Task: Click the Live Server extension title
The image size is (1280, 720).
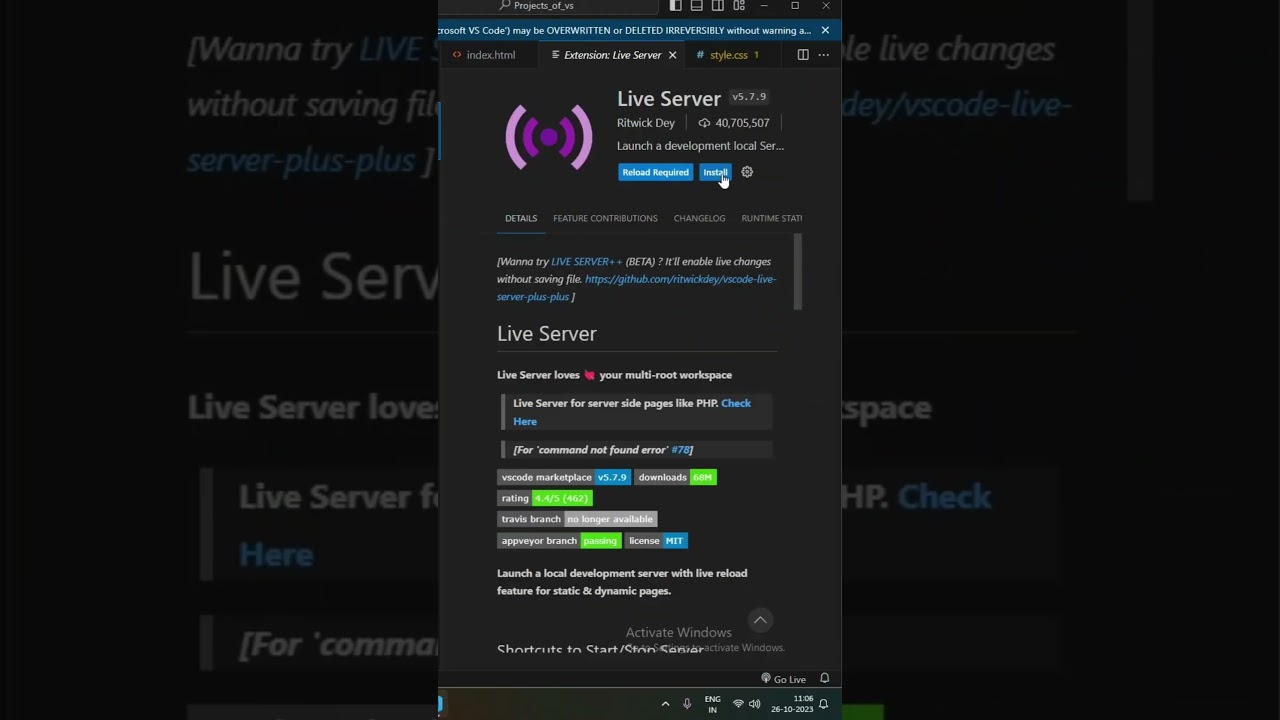Action: (669, 98)
